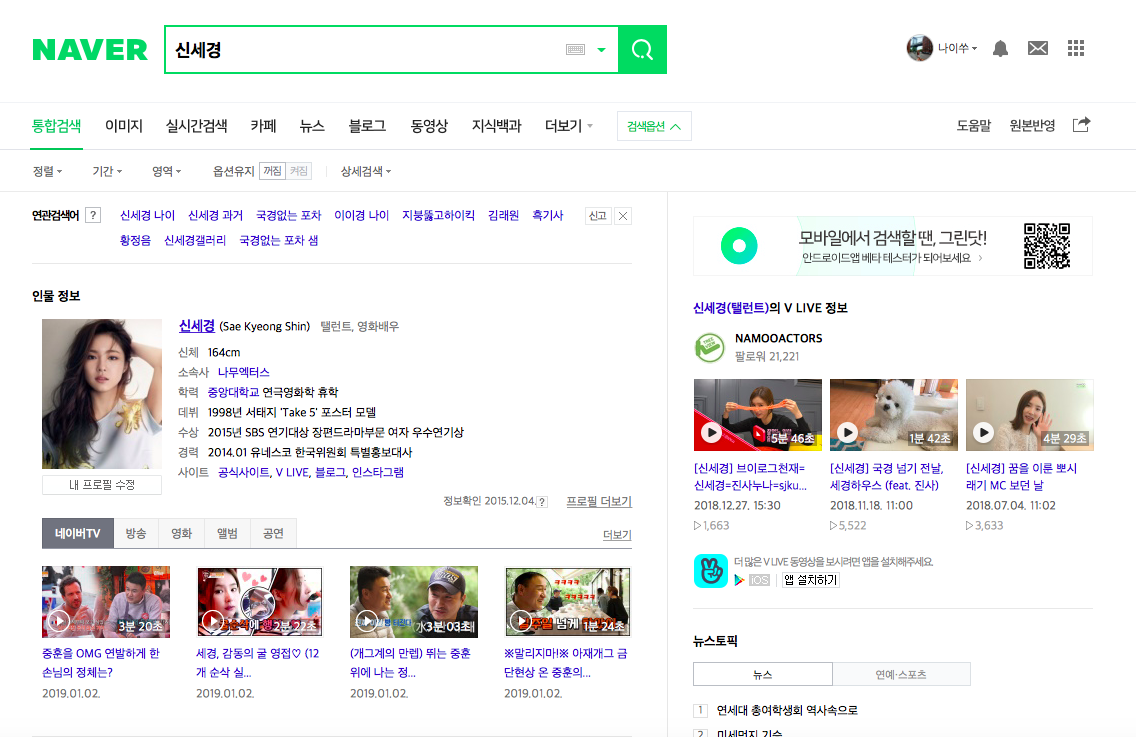Select the 네이버TV tab
The height and width of the screenshot is (737, 1136).
[x=78, y=533]
